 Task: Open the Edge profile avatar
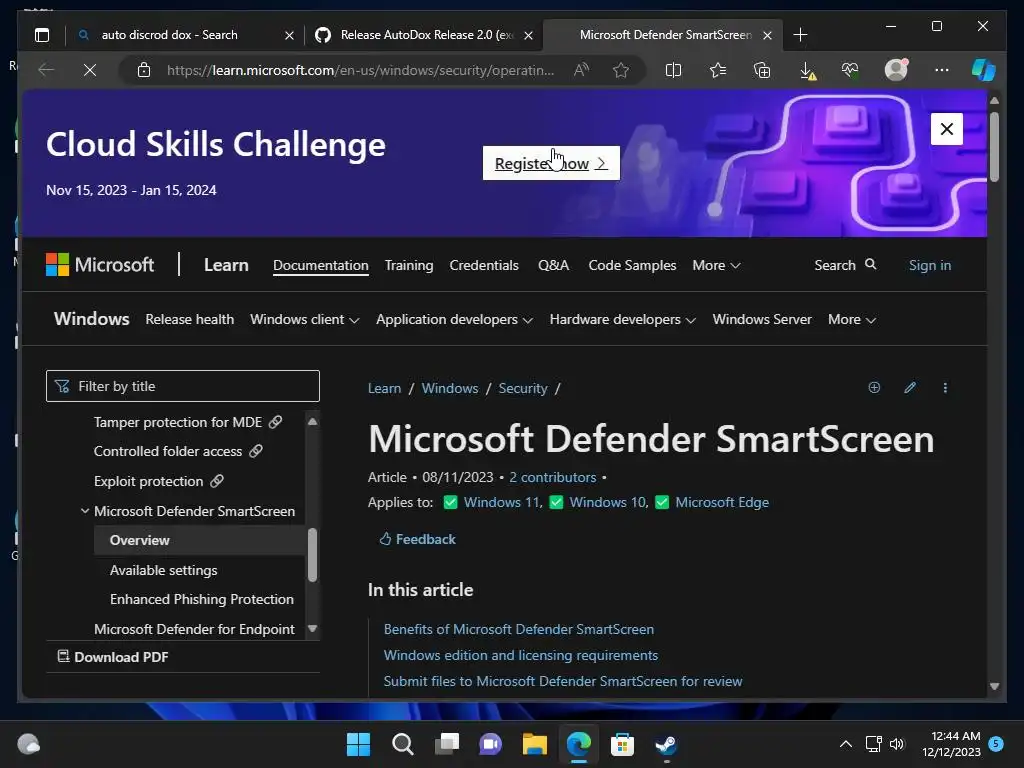pos(896,70)
